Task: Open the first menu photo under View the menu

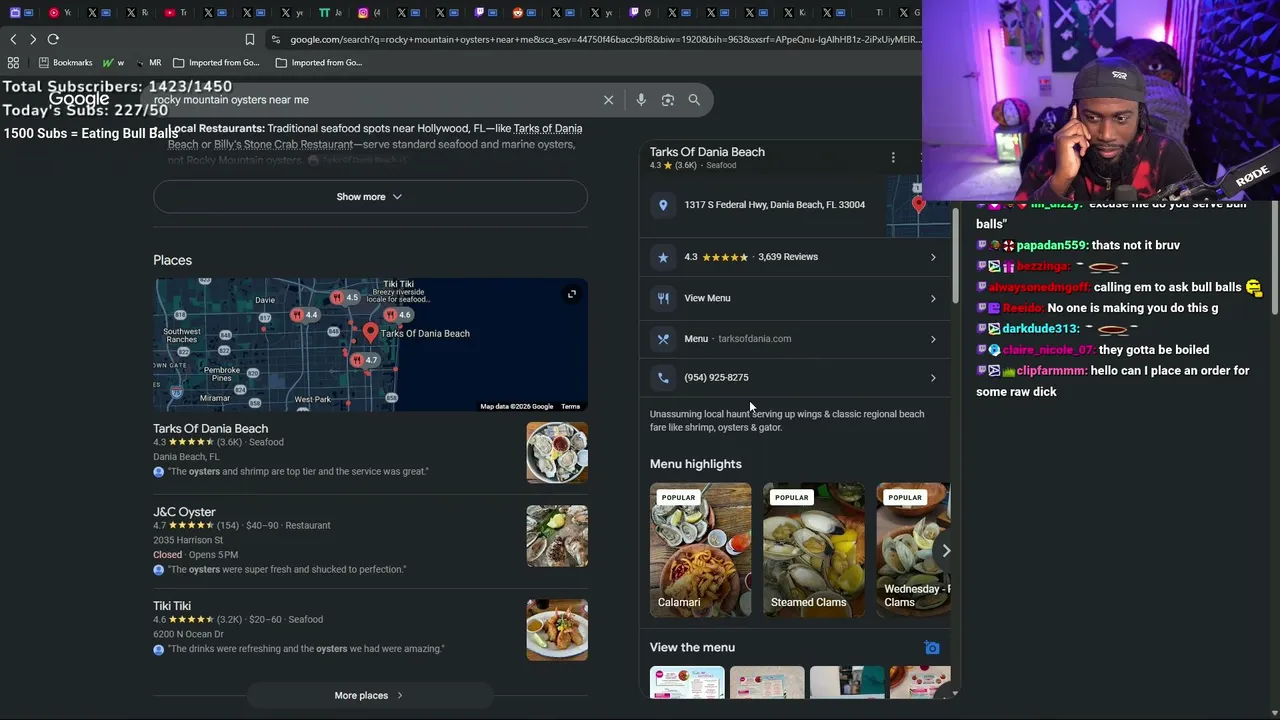Action: click(687, 683)
